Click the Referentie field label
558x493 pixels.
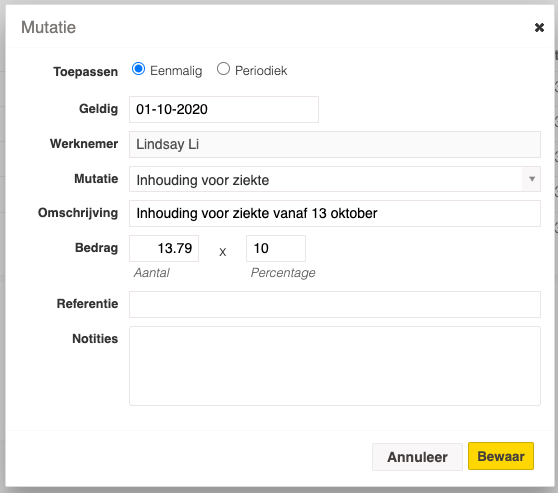(87, 304)
